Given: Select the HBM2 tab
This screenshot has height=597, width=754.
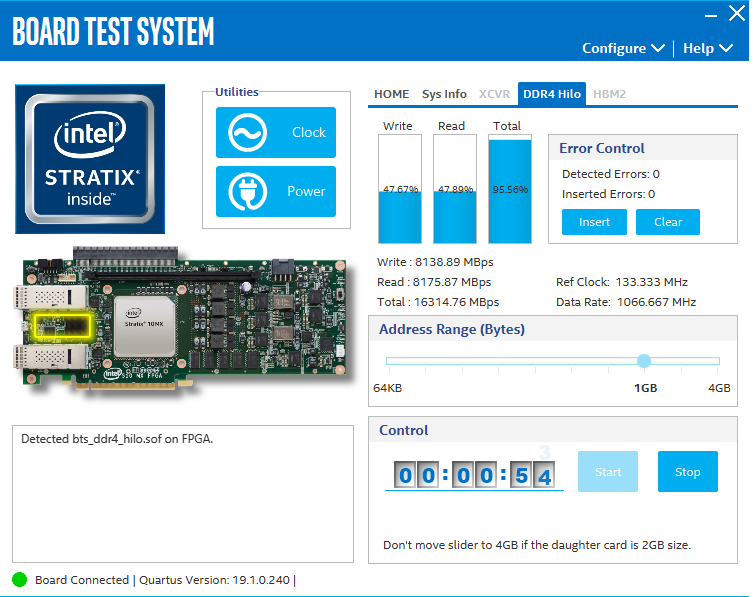Looking at the screenshot, I should pos(609,94).
